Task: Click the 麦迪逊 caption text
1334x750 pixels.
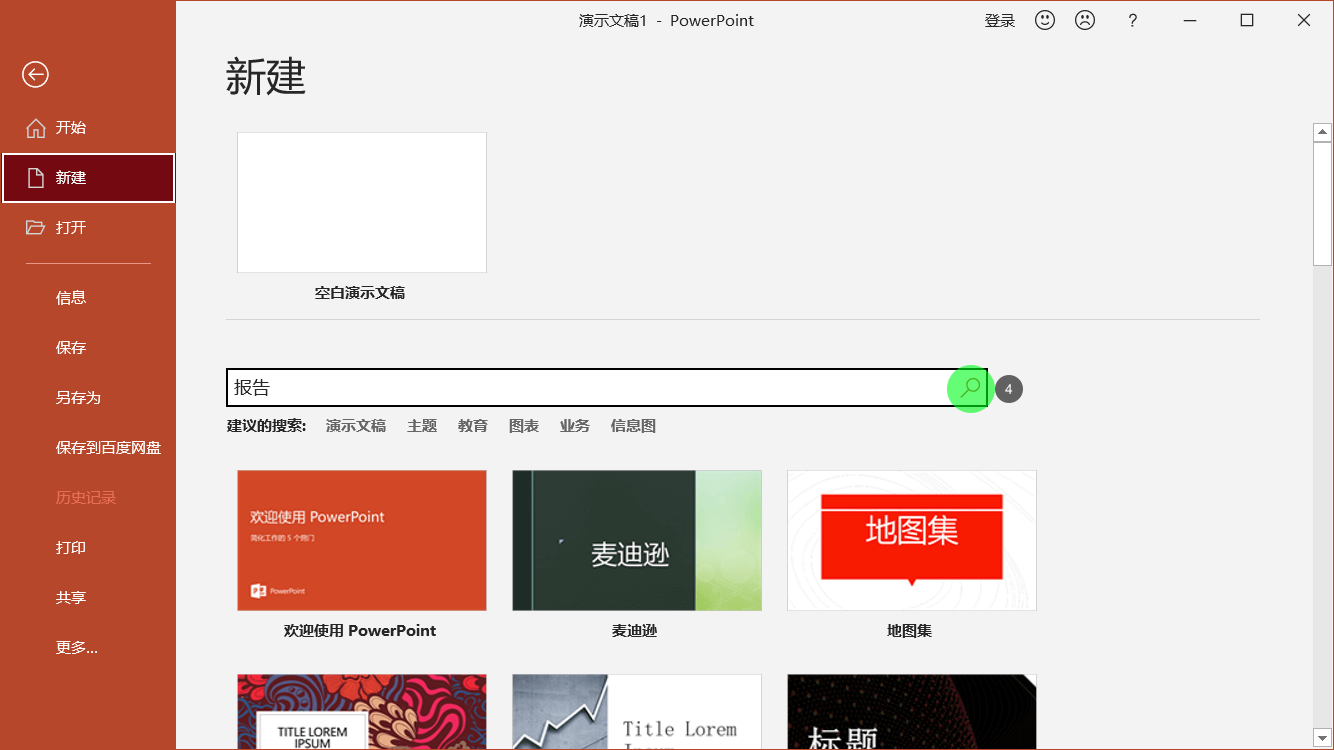Action: [x=635, y=631]
